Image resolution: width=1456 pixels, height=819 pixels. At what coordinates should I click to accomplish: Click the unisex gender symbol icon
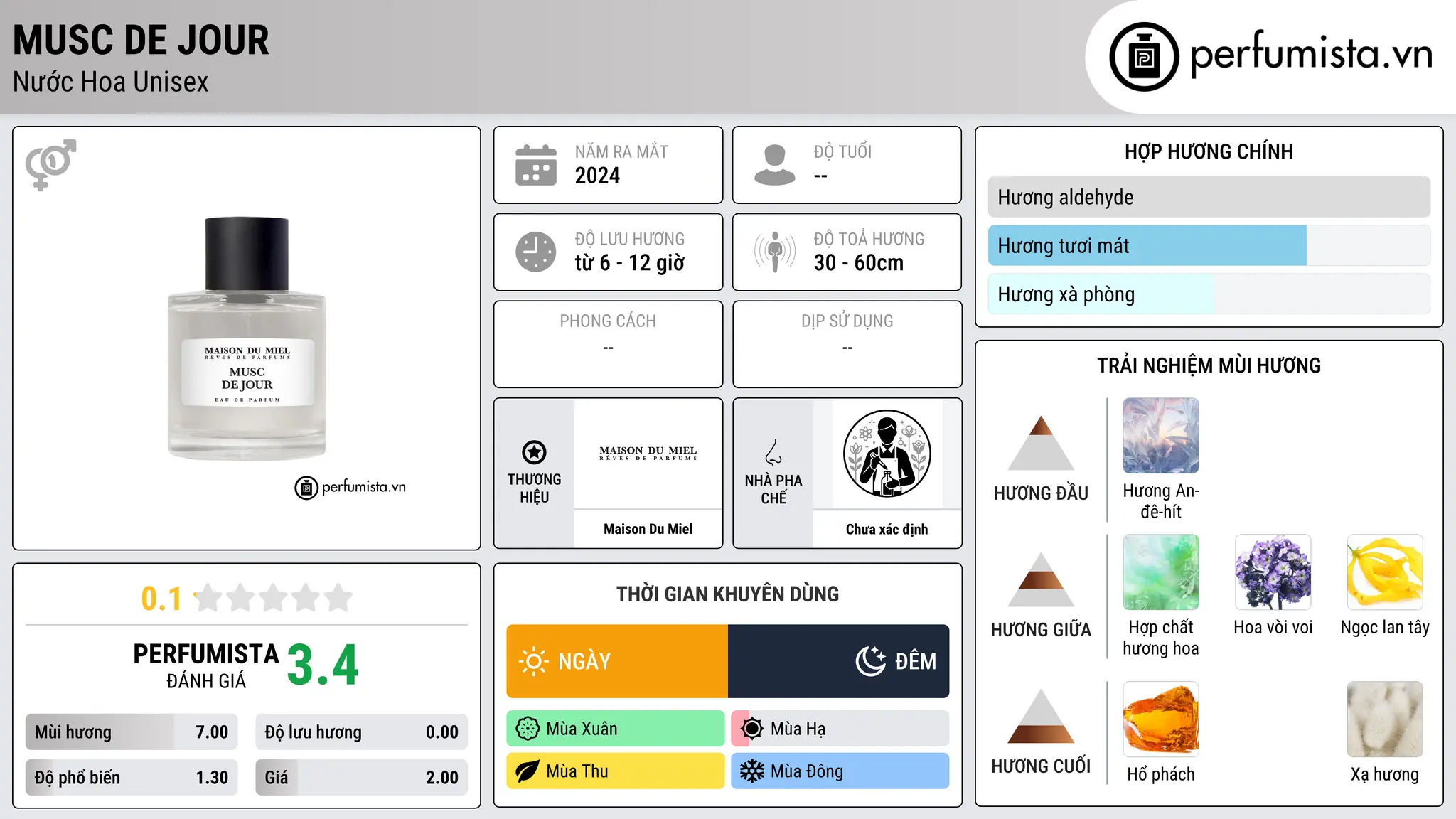(50, 164)
